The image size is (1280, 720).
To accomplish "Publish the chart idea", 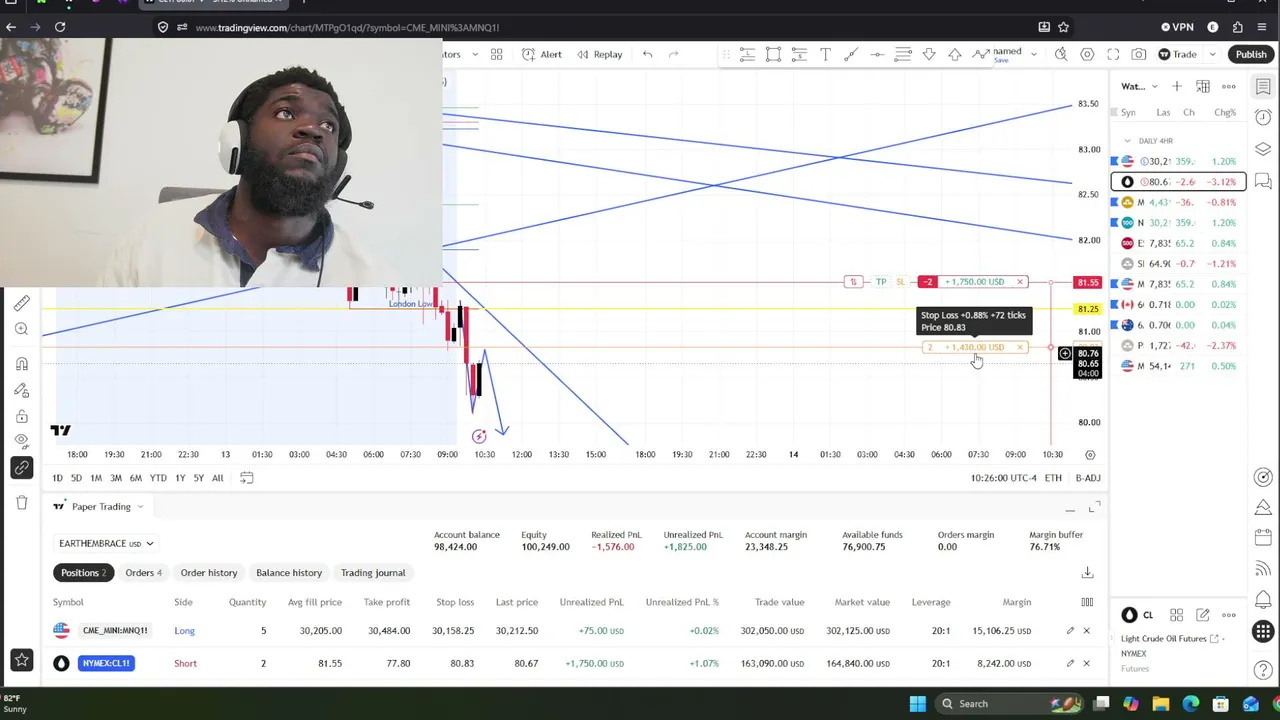I will (x=1251, y=54).
